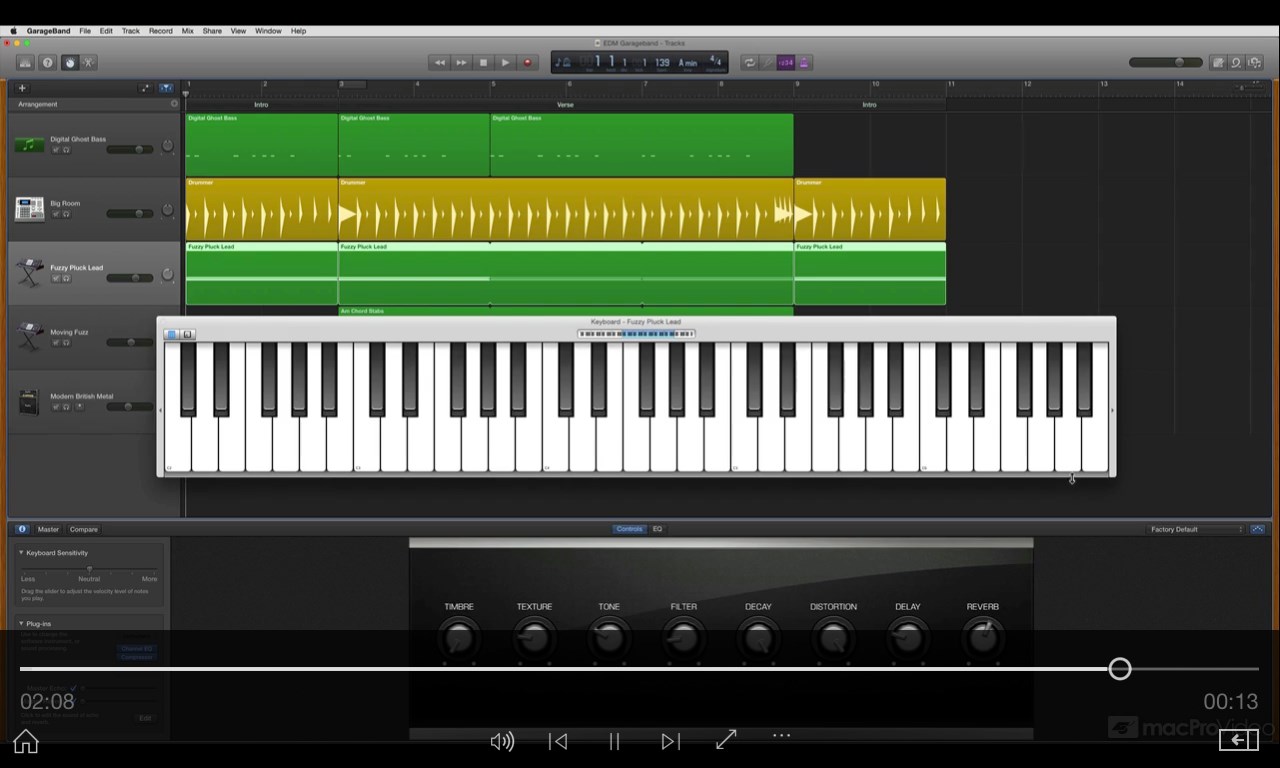The image size is (1280, 768).
Task: Select the Big Room drum machine icon
Action: [x=29, y=209]
